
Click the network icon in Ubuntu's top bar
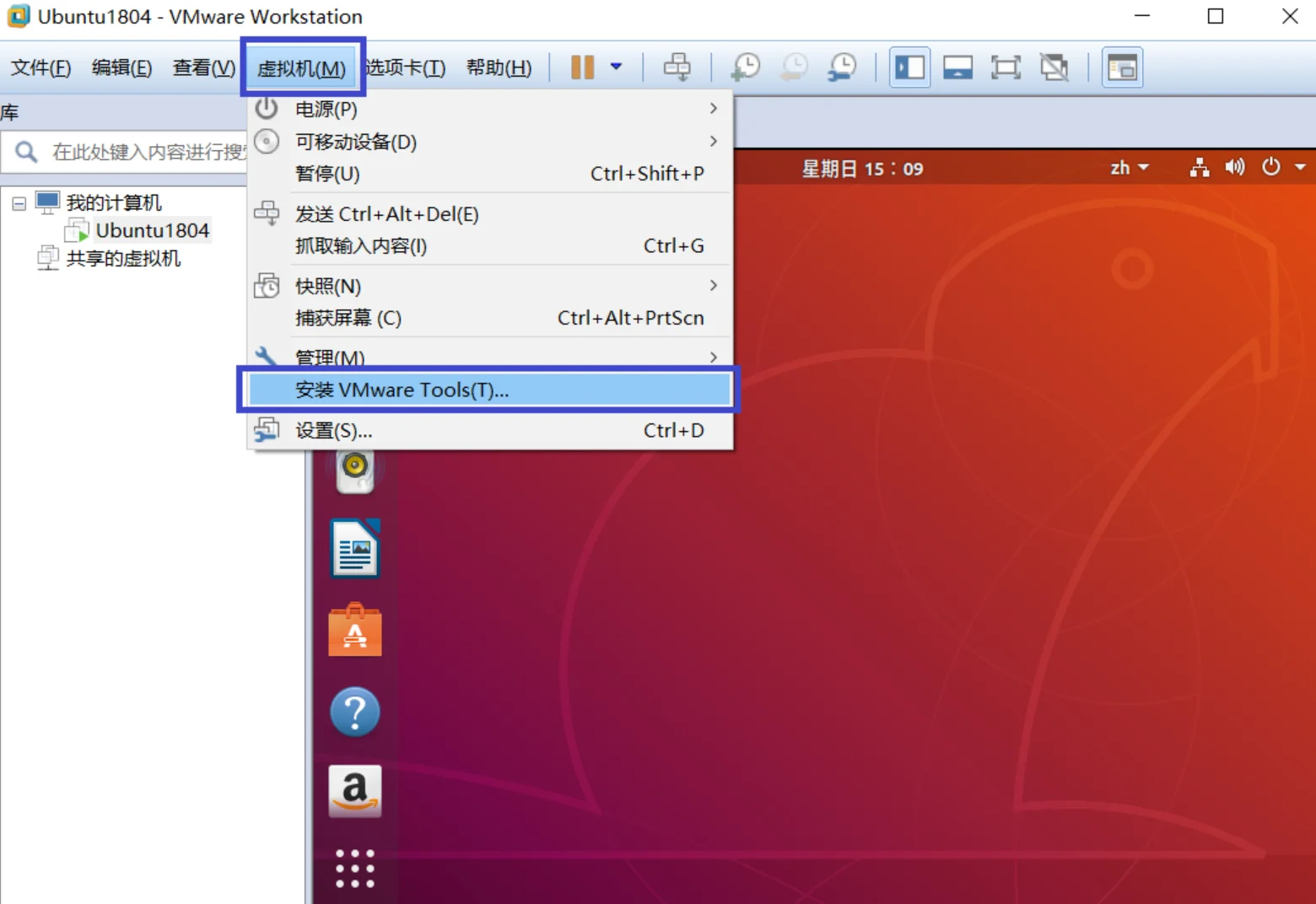coord(1199,168)
